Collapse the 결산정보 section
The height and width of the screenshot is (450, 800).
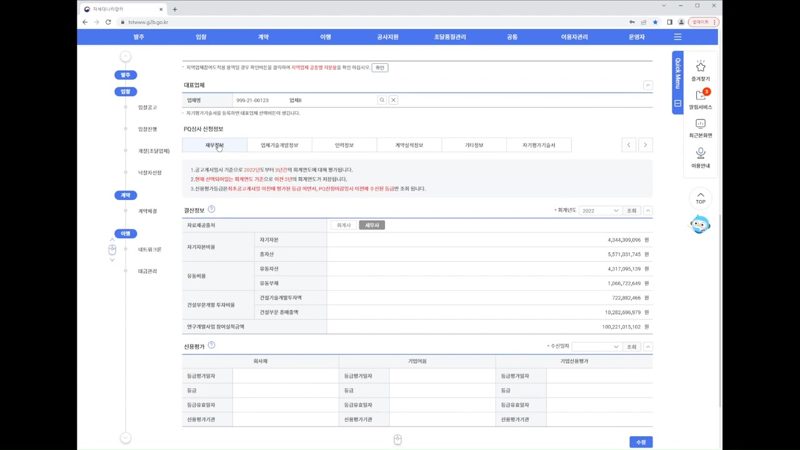pos(647,211)
